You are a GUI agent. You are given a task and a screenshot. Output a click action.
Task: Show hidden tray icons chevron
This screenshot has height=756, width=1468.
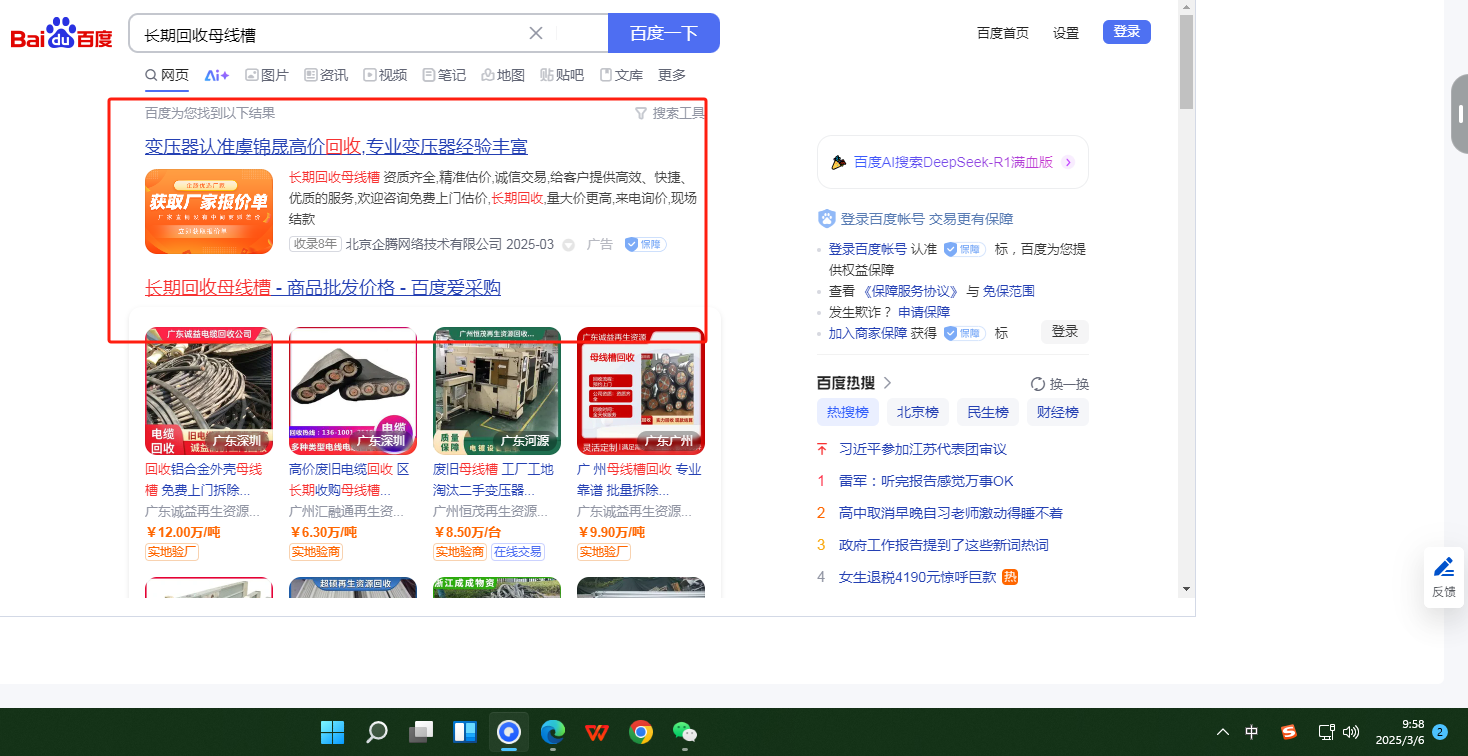pos(1223,732)
